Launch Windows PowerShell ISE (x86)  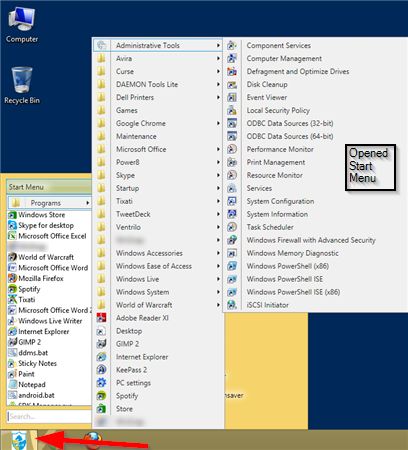(293, 292)
